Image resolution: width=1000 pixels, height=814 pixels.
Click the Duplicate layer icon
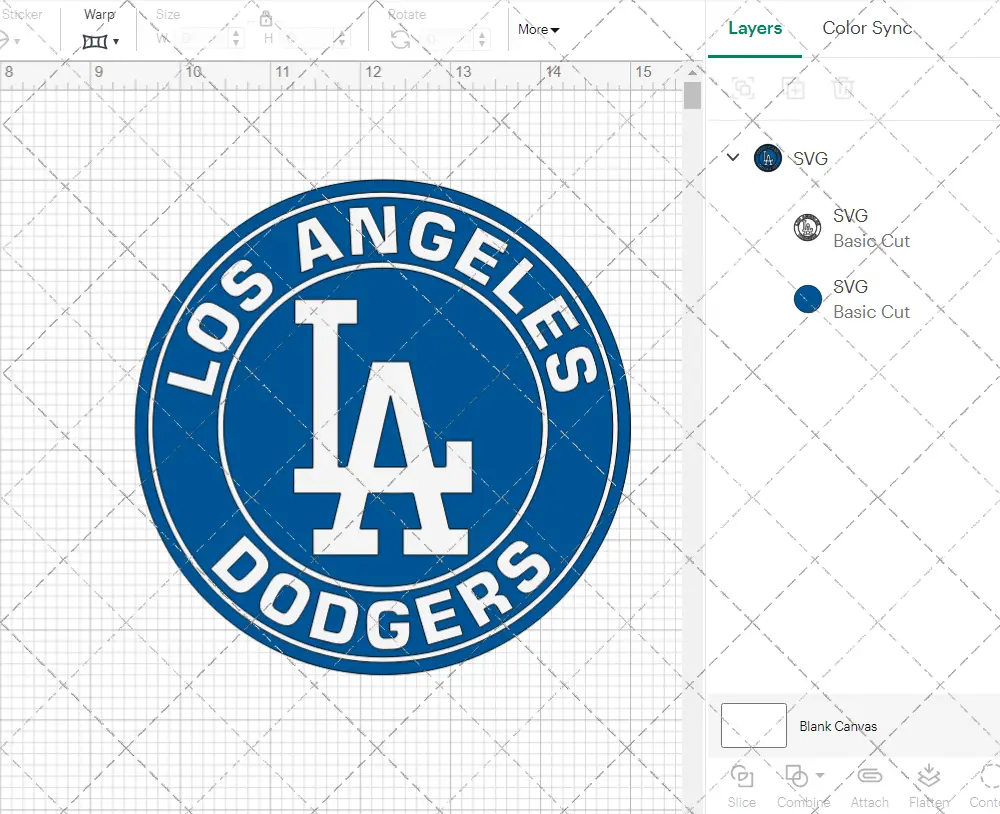click(x=794, y=88)
